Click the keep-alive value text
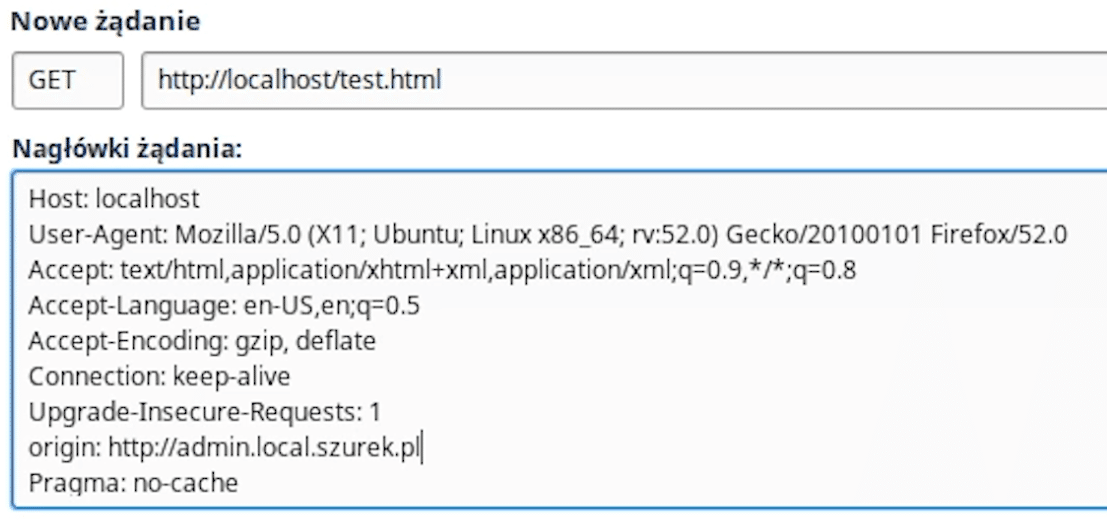This screenshot has height=525, width=1107. tap(232, 376)
